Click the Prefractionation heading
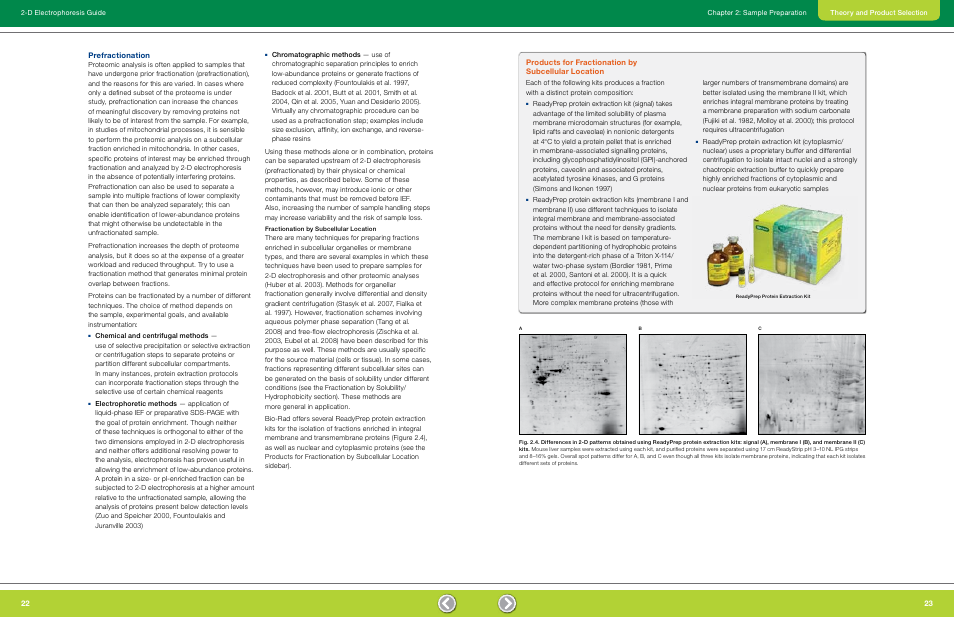 [119, 55]
